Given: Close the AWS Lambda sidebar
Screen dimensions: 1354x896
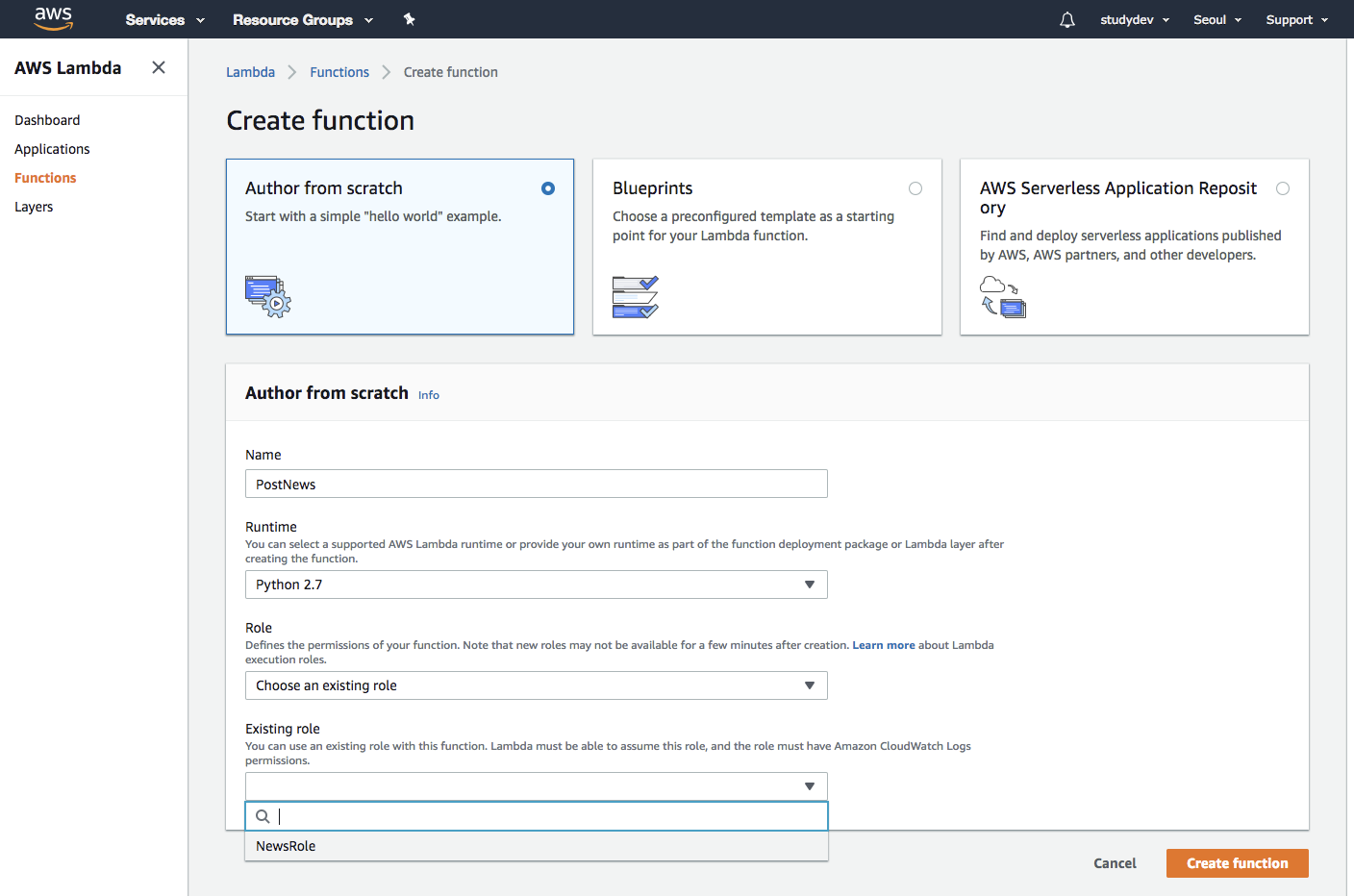Looking at the screenshot, I should 159,67.
